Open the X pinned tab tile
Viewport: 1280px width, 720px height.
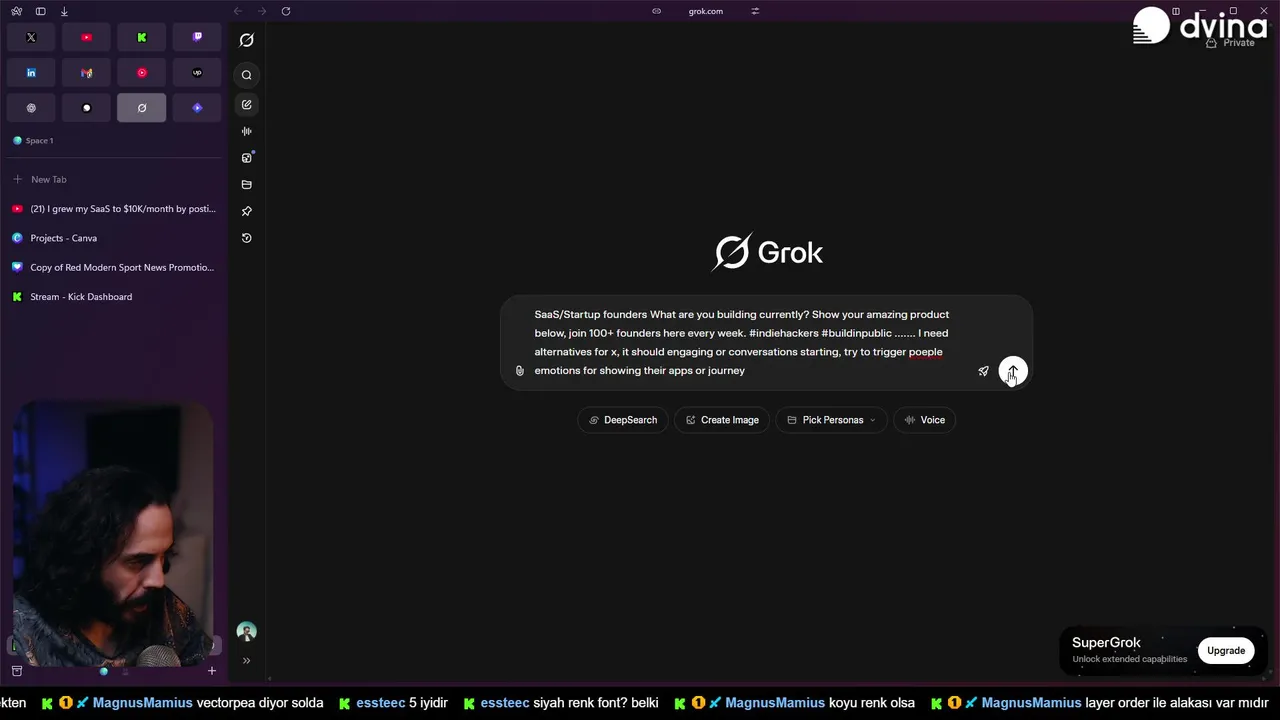pyautogui.click(x=31, y=37)
